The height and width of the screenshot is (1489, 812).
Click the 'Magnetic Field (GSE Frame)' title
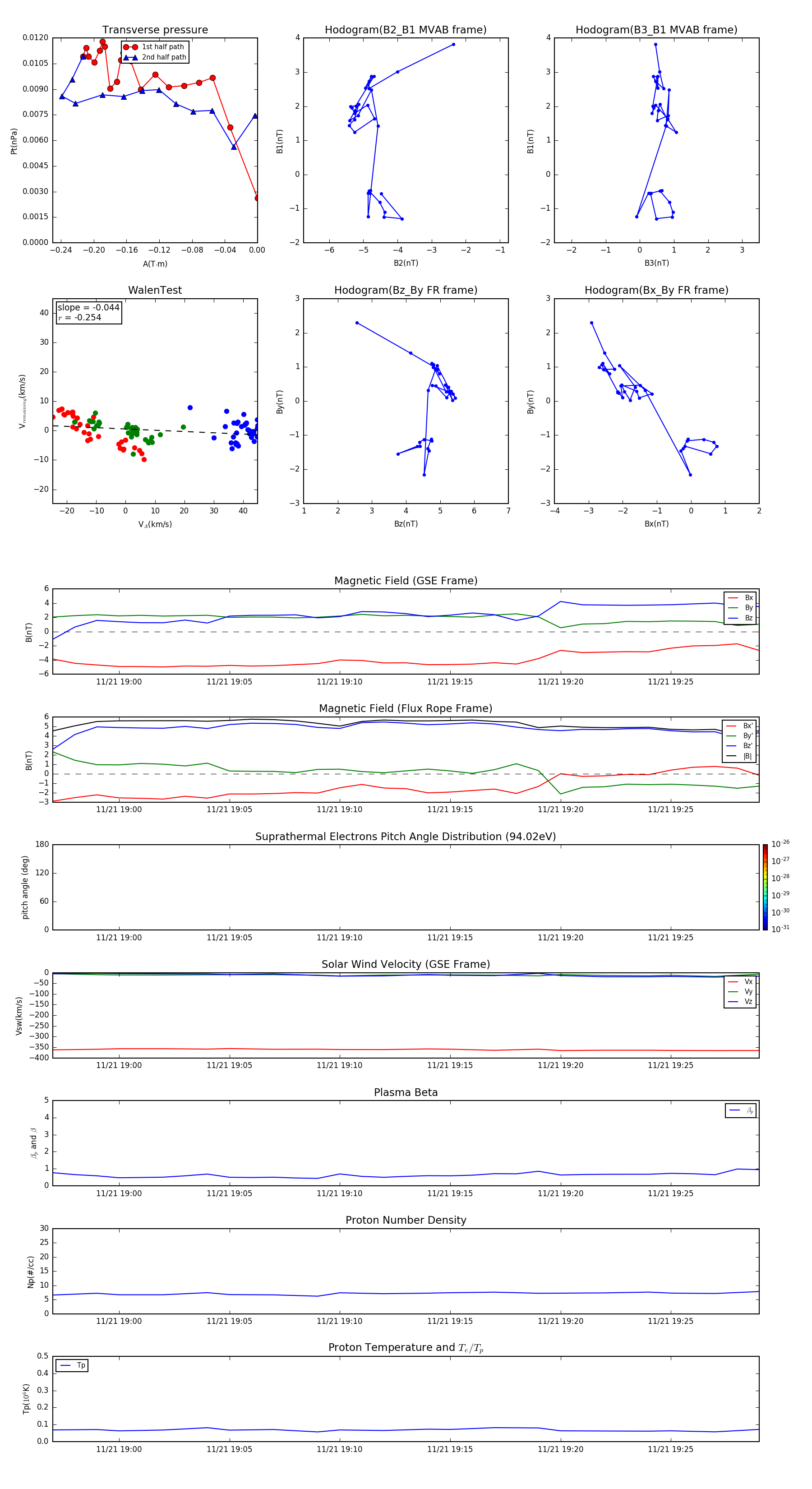(406, 581)
